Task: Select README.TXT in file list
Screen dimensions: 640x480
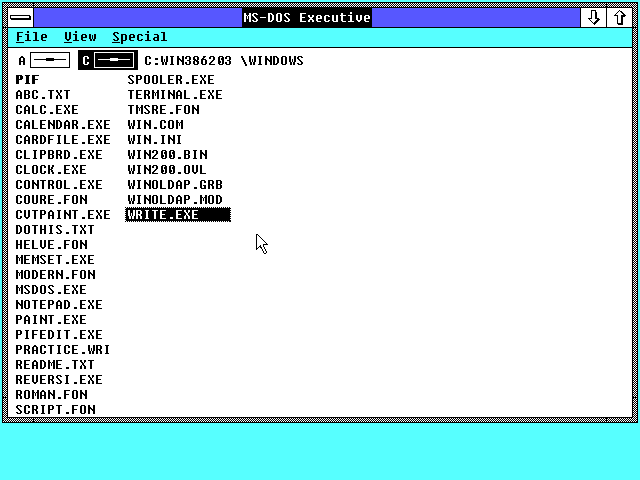Action: (55, 364)
